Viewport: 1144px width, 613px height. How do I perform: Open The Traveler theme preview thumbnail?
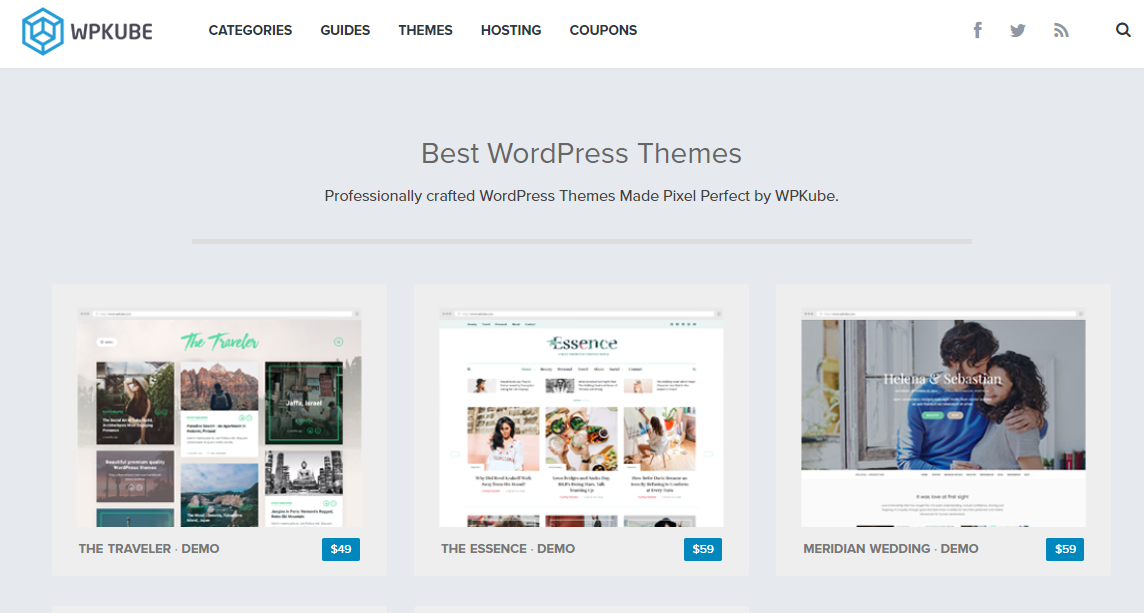pos(220,417)
